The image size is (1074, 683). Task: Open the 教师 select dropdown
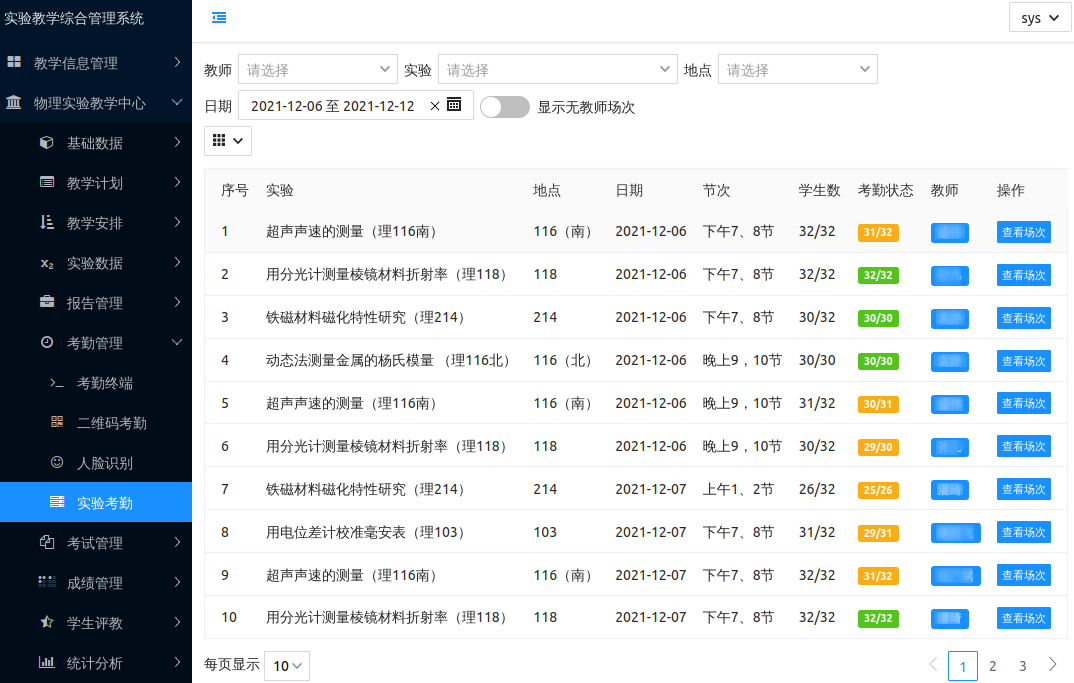[x=317, y=70]
